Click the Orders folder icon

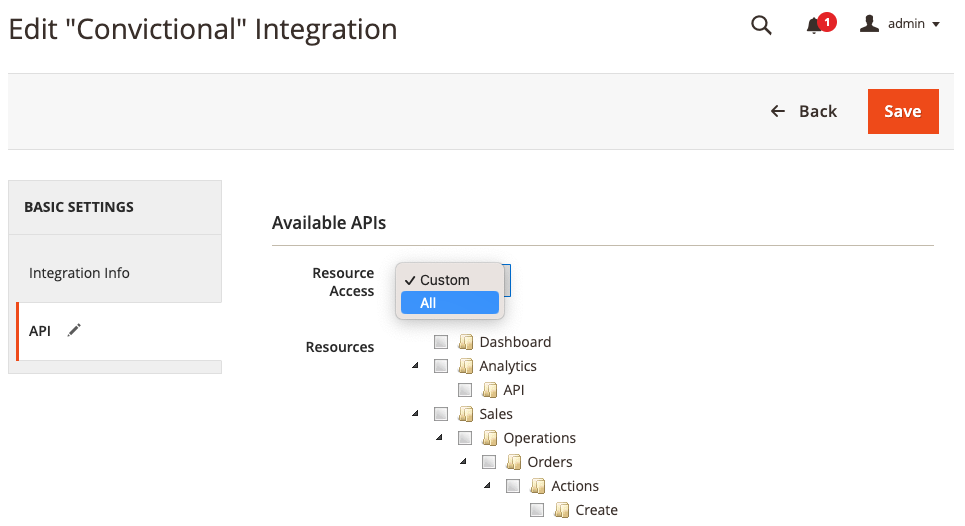click(x=513, y=462)
